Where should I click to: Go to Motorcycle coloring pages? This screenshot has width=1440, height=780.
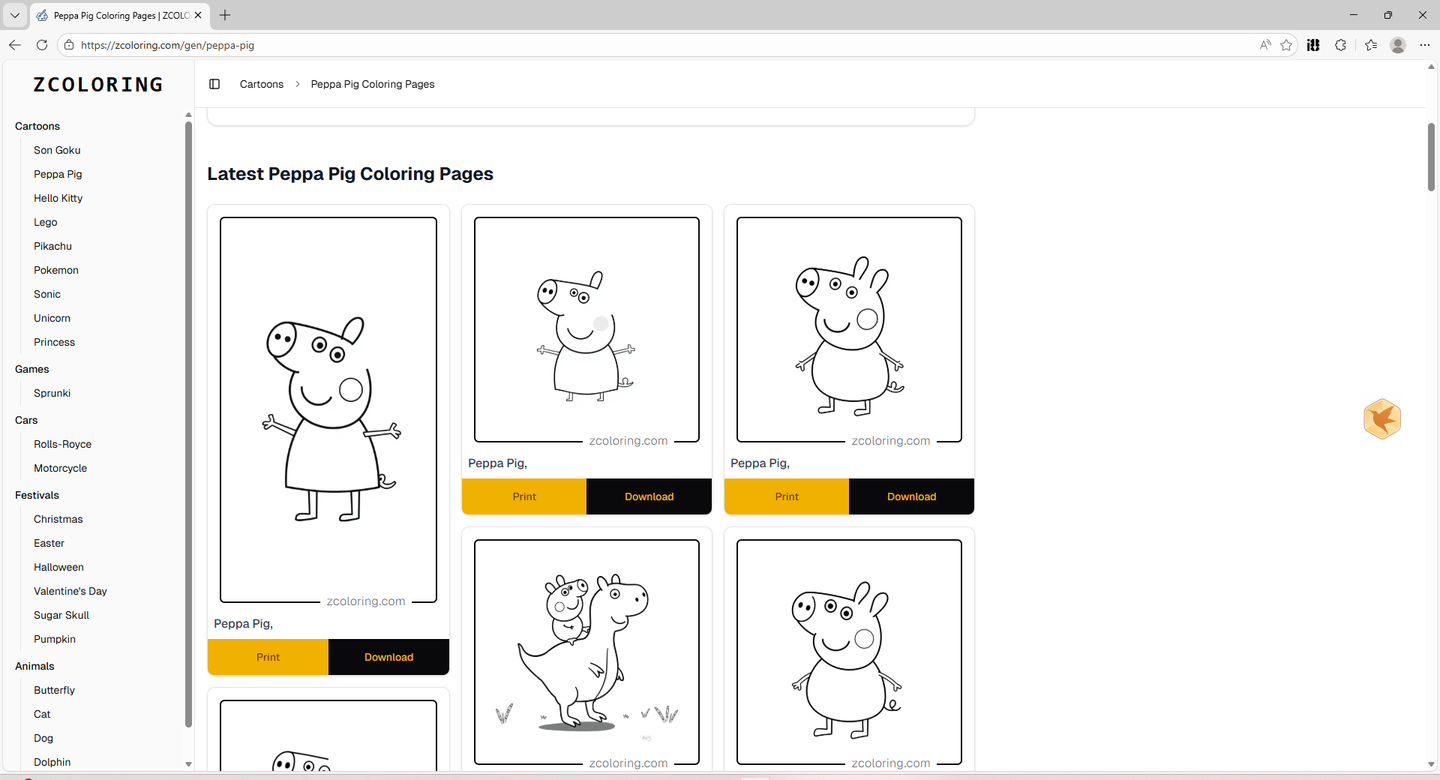60,468
